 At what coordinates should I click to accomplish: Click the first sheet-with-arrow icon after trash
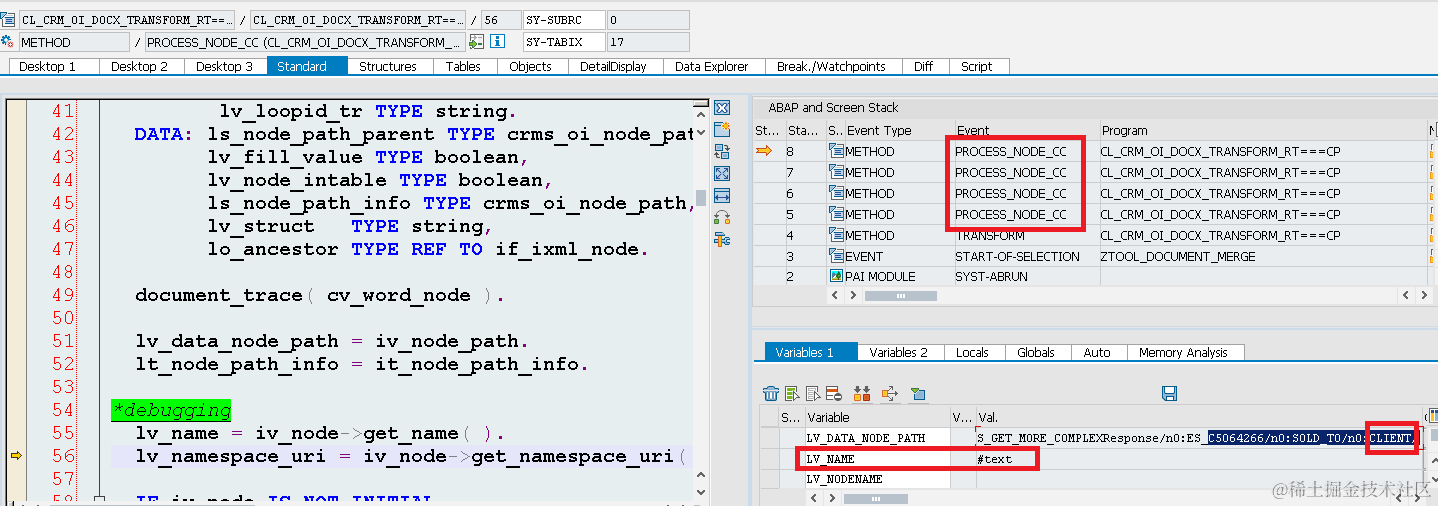click(792, 394)
